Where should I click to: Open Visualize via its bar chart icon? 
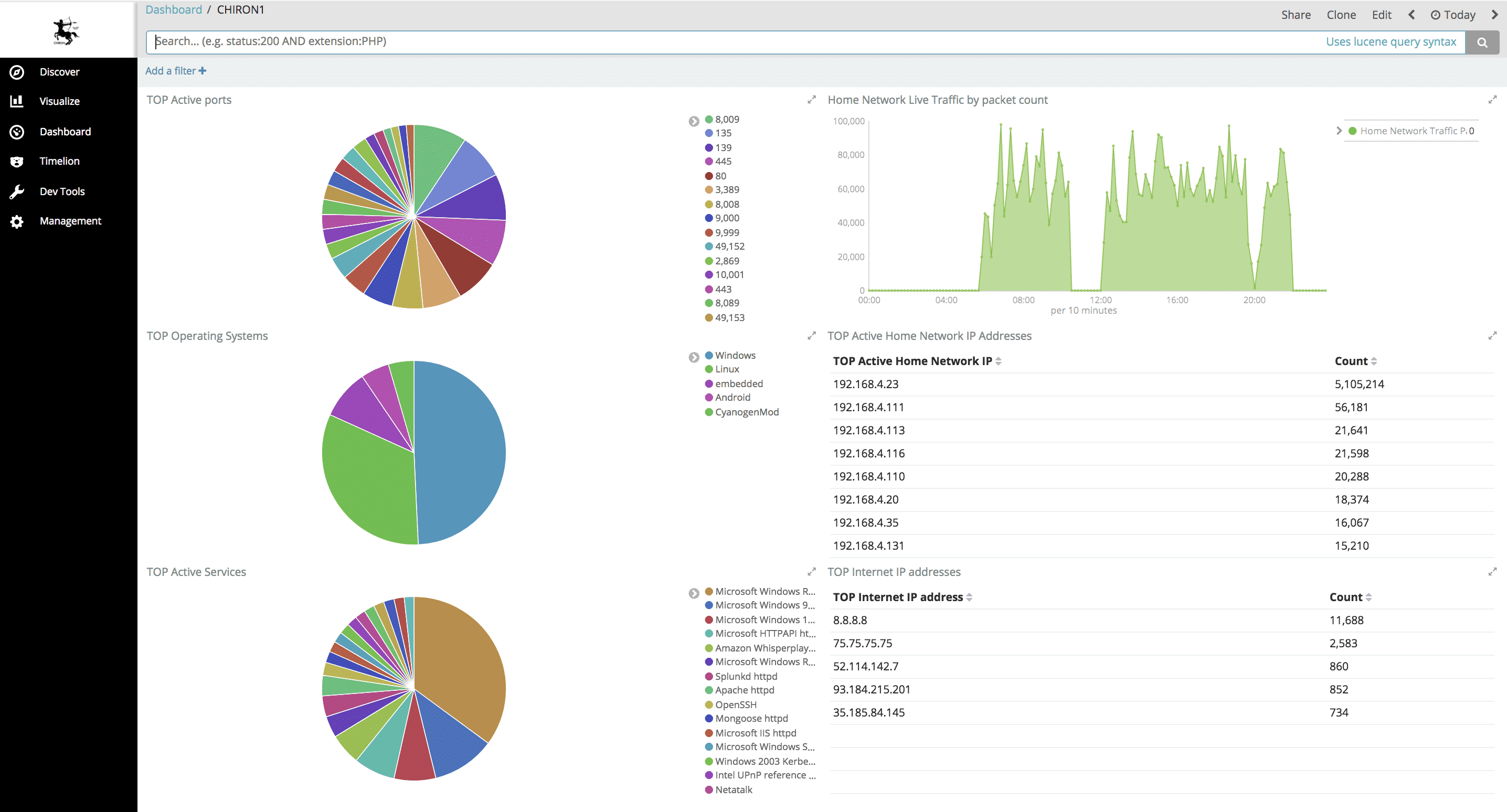[x=17, y=101]
